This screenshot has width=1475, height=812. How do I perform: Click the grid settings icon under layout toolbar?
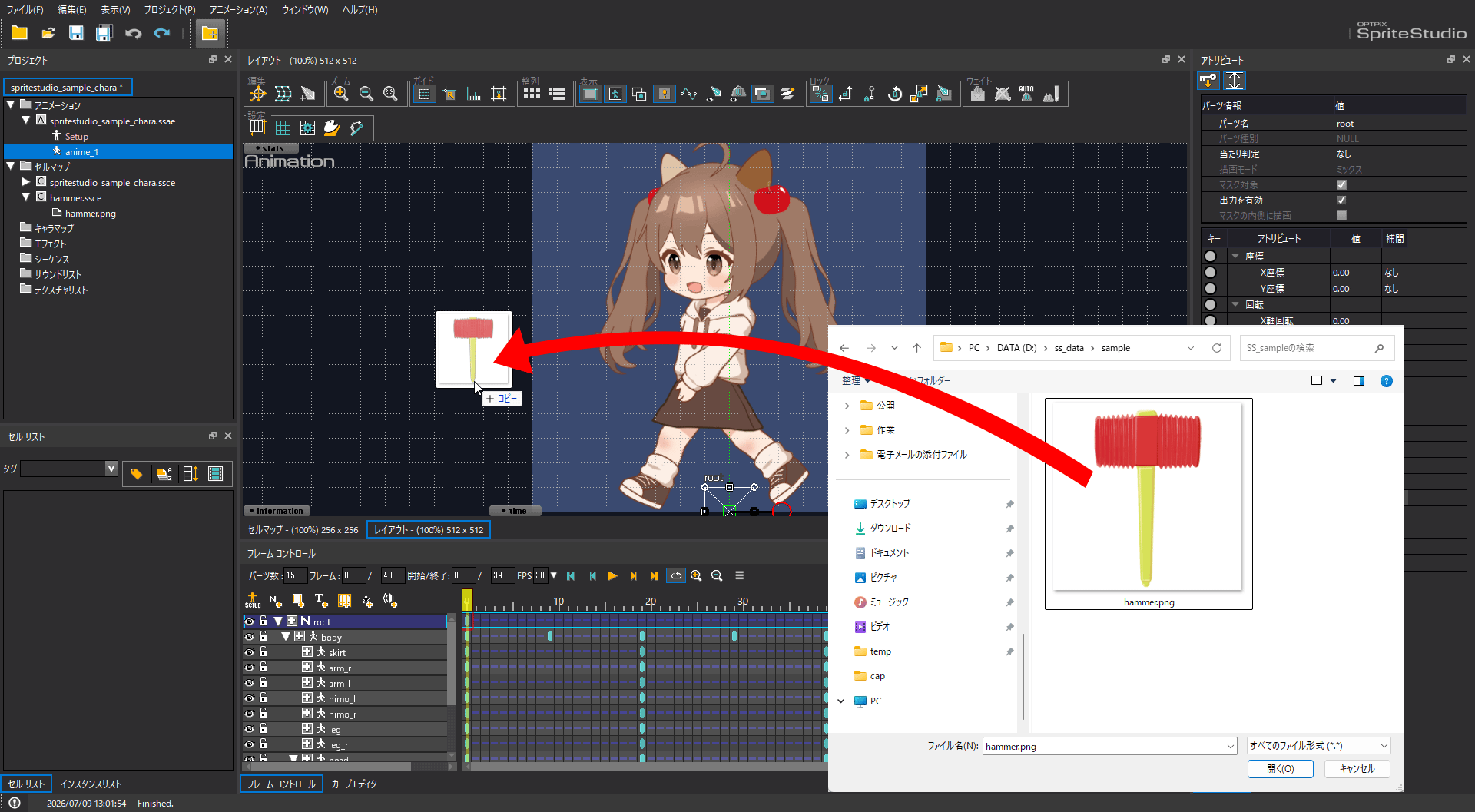[257, 128]
